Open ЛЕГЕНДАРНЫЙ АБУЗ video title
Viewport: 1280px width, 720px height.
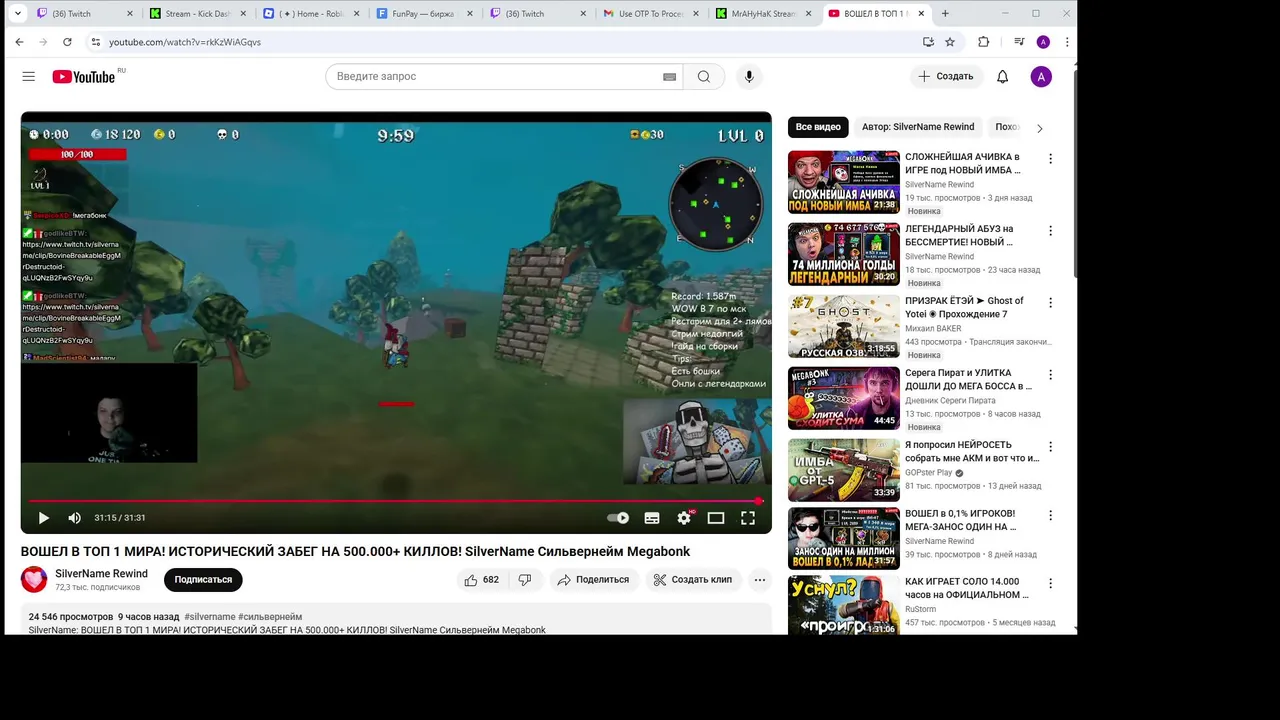tap(959, 235)
